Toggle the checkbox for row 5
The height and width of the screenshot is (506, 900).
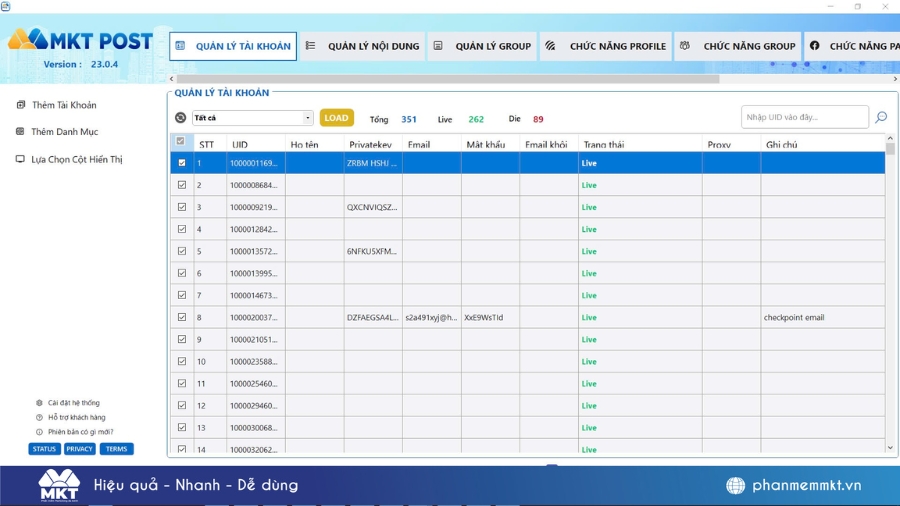(182, 251)
